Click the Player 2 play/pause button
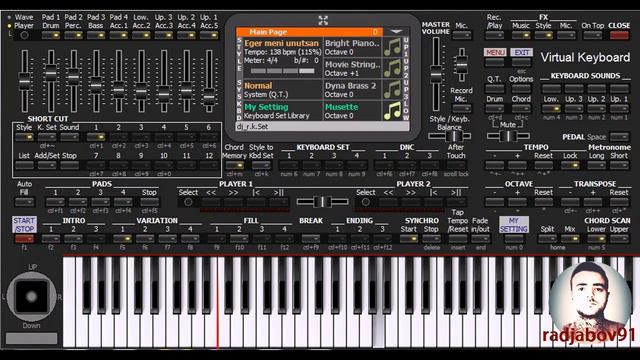Screen dimensions: 640x360 (456, 202)
